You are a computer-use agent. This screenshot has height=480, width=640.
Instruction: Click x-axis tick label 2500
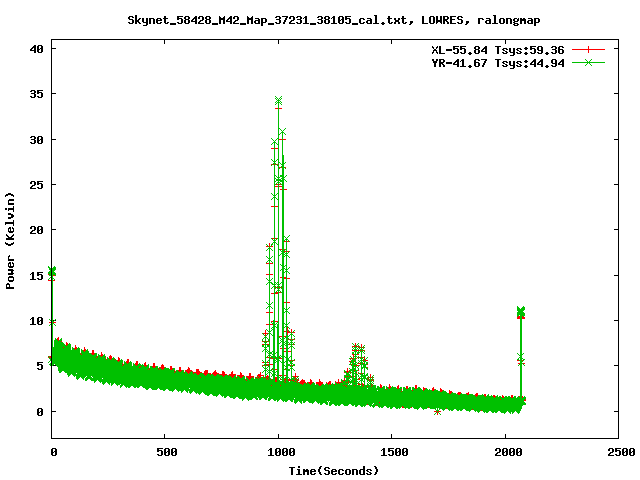coord(621,452)
